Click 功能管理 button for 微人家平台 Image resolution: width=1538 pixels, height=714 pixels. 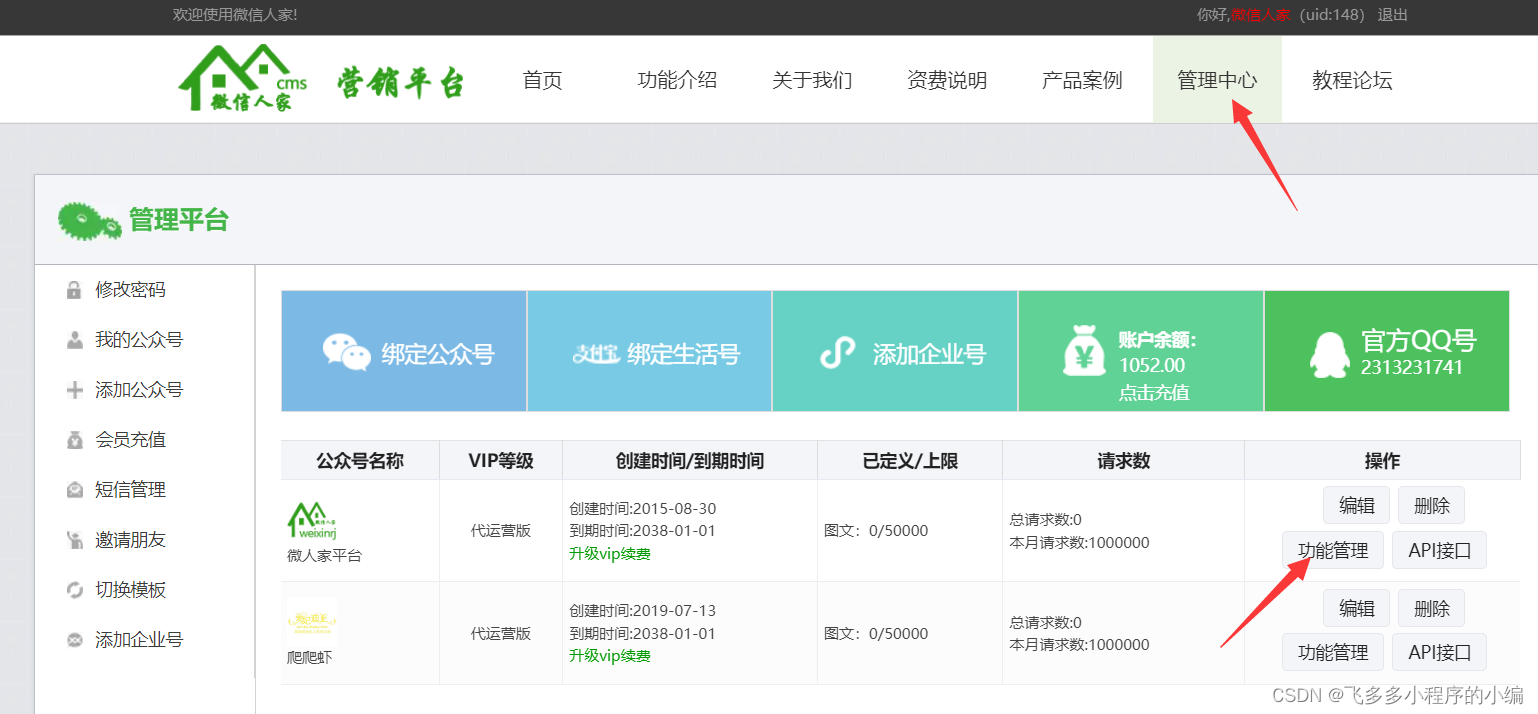pos(1333,550)
